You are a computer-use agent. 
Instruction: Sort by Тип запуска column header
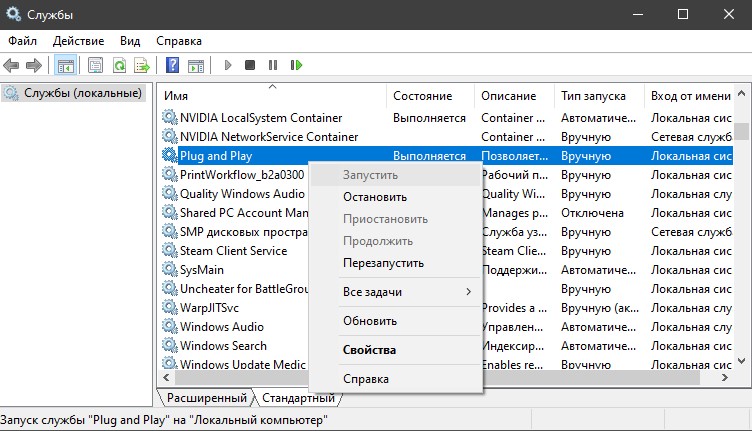tap(599, 96)
